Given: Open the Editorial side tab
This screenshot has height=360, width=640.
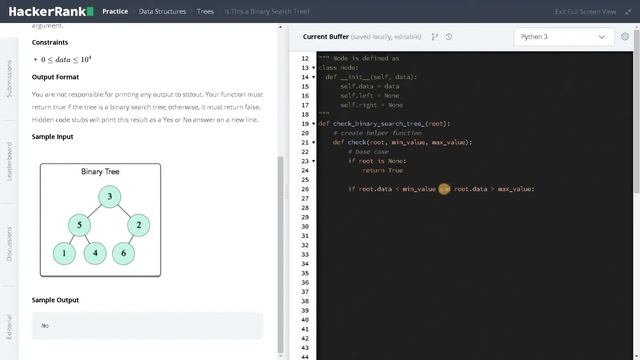Looking at the screenshot, I should (9, 327).
